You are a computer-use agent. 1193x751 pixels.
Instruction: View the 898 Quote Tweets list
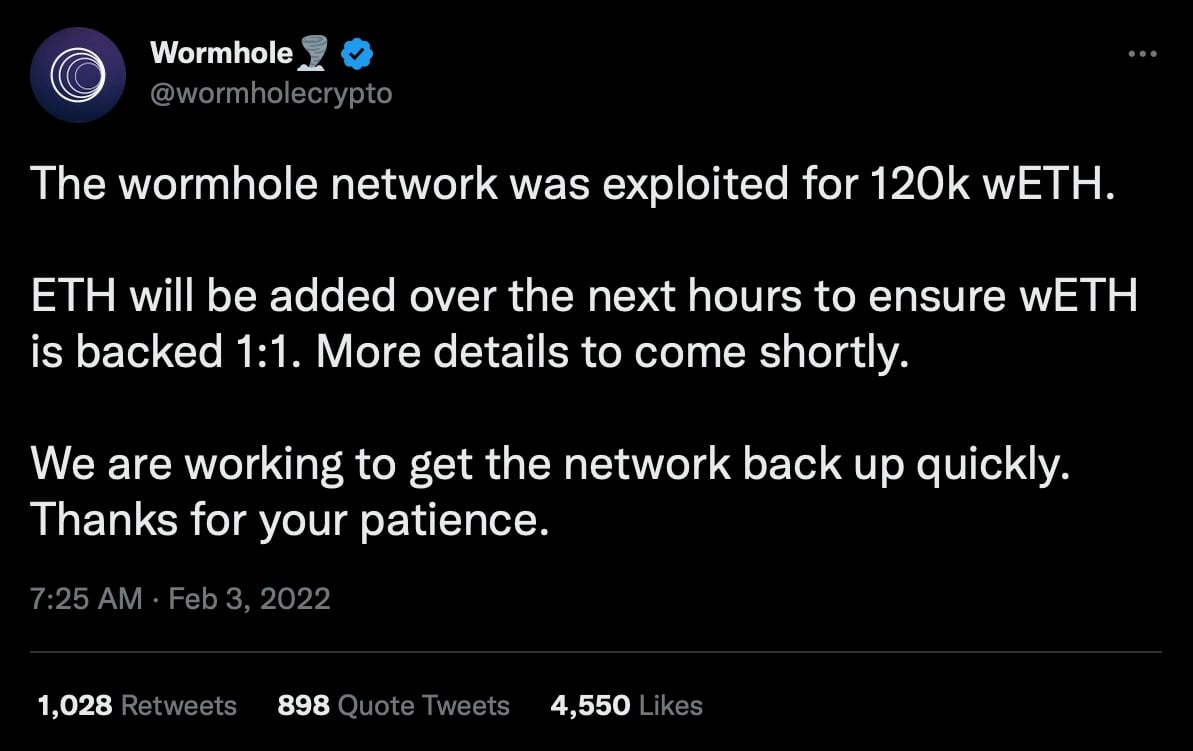click(393, 705)
